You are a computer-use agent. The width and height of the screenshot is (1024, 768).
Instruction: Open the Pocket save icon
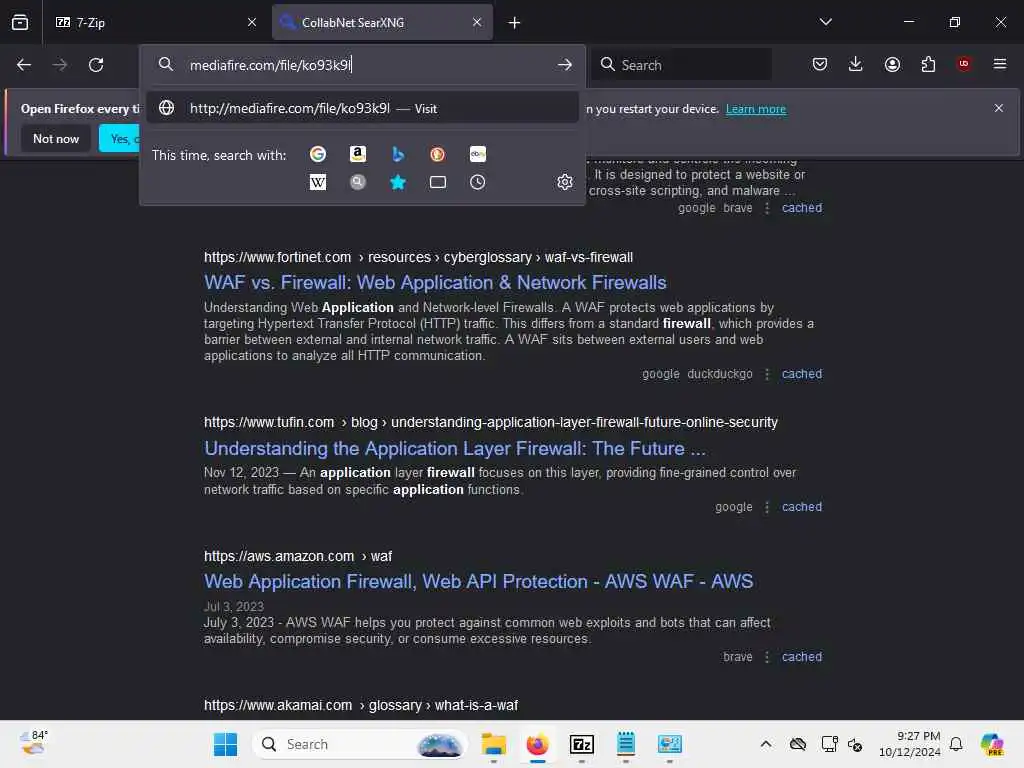pyautogui.click(x=820, y=64)
